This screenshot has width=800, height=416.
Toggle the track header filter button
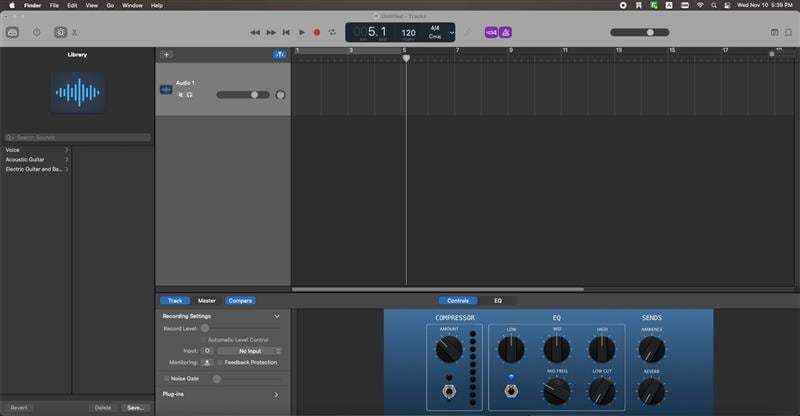280,55
